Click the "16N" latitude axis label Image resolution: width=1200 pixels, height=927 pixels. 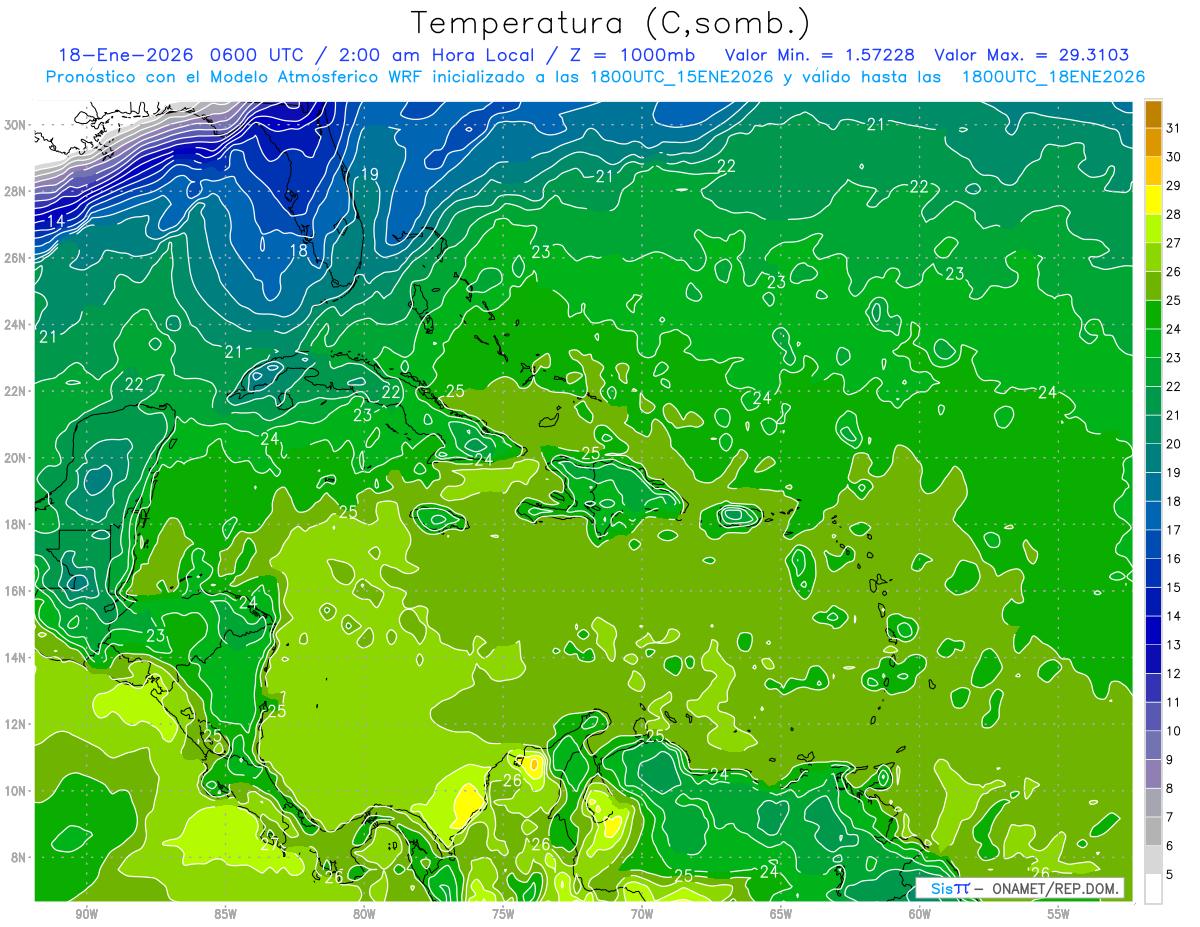click(x=16, y=591)
